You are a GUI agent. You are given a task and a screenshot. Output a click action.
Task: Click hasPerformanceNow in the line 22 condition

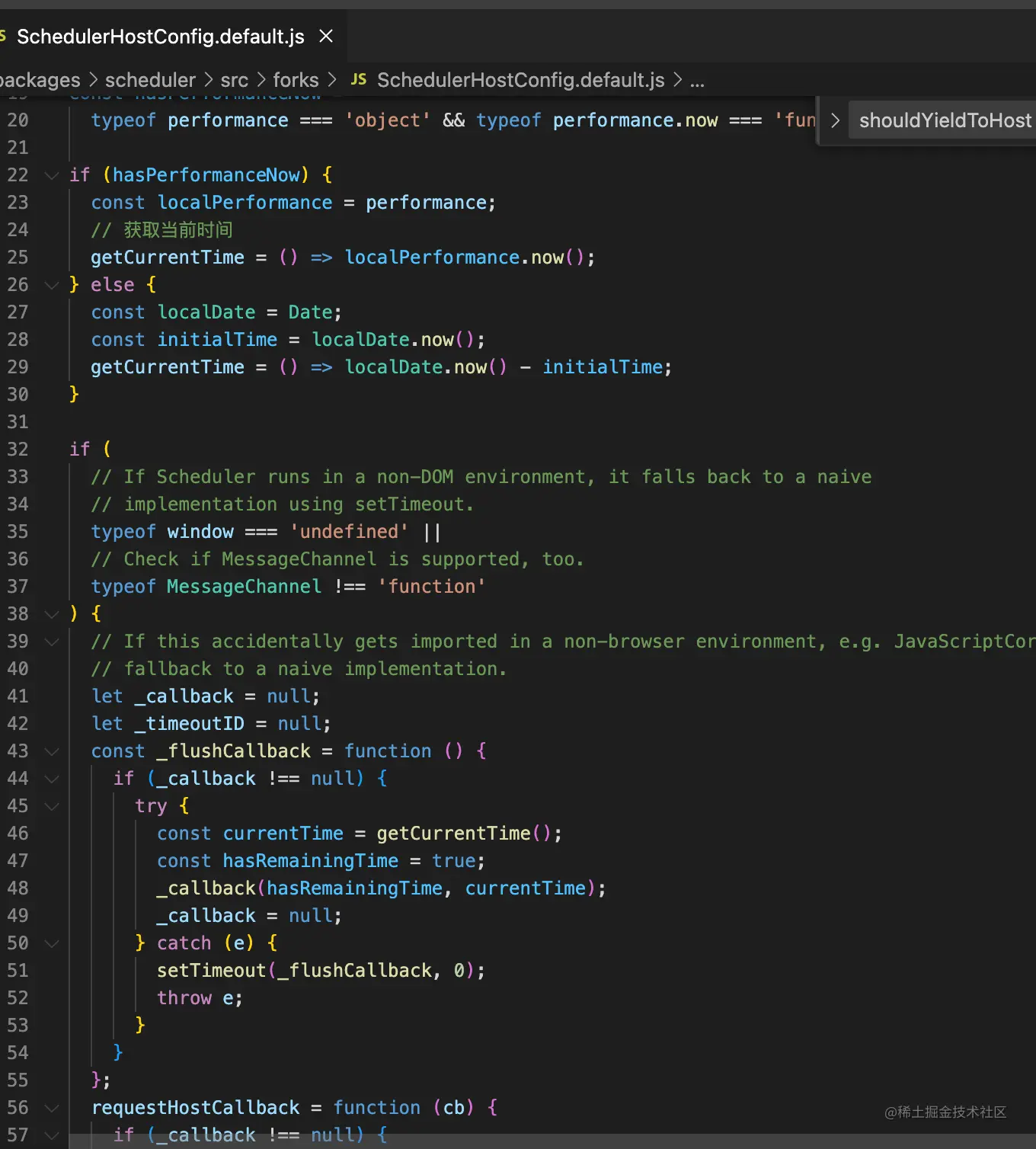click(206, 175)
